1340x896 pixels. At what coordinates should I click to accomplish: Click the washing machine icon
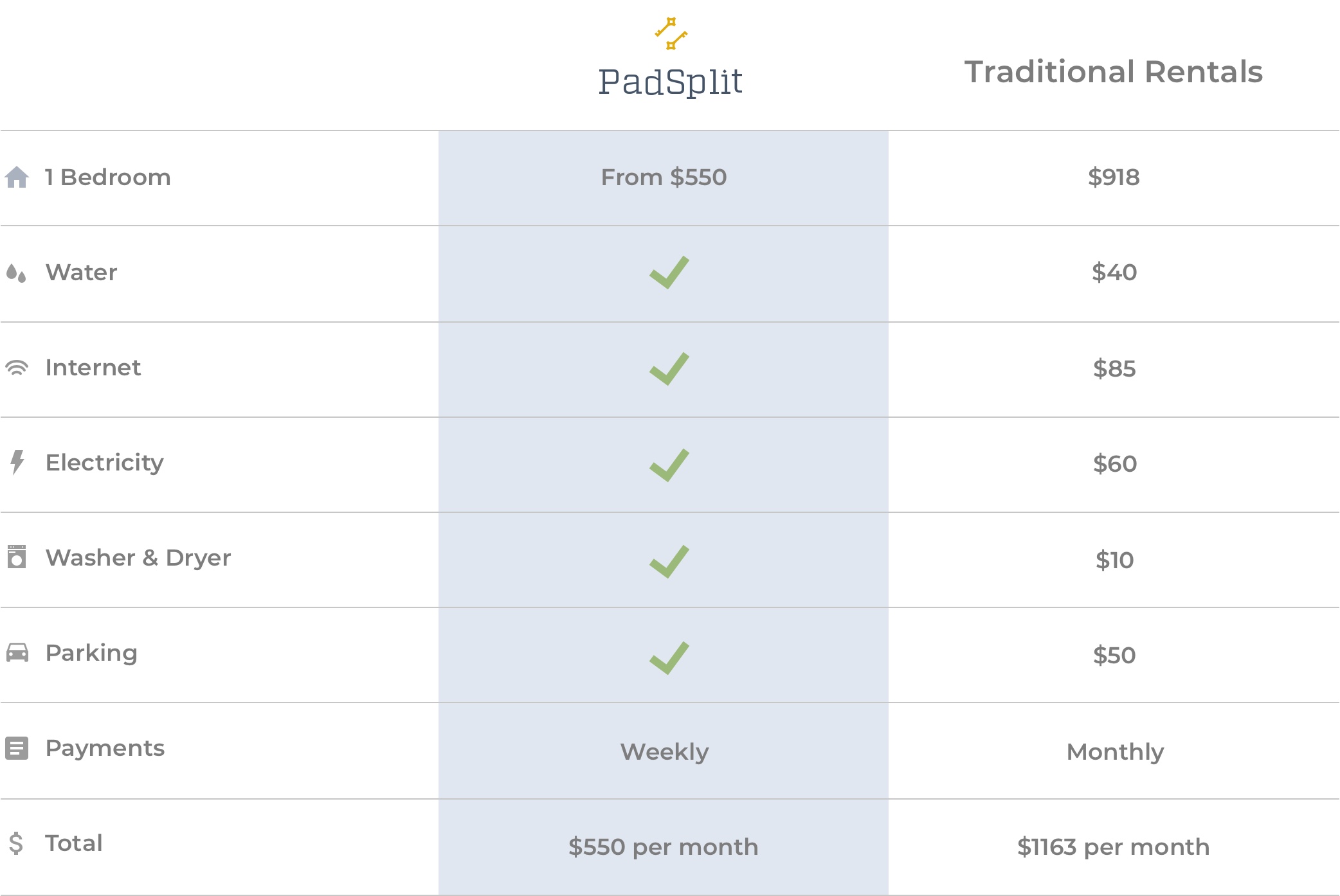(17, 557)
